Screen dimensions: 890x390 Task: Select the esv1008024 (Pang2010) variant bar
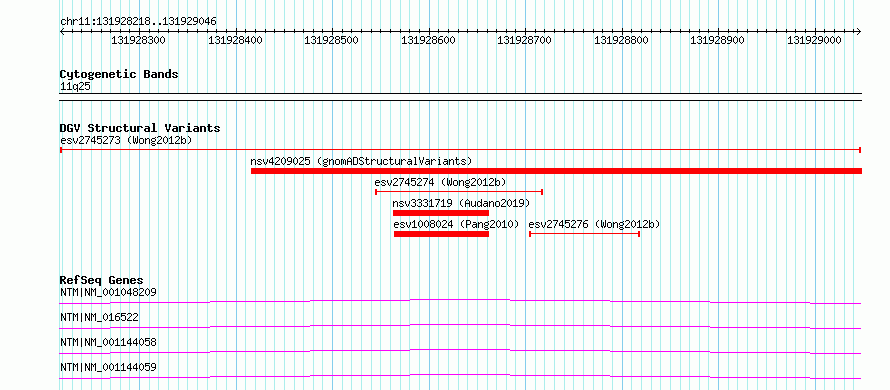[441, 234]
